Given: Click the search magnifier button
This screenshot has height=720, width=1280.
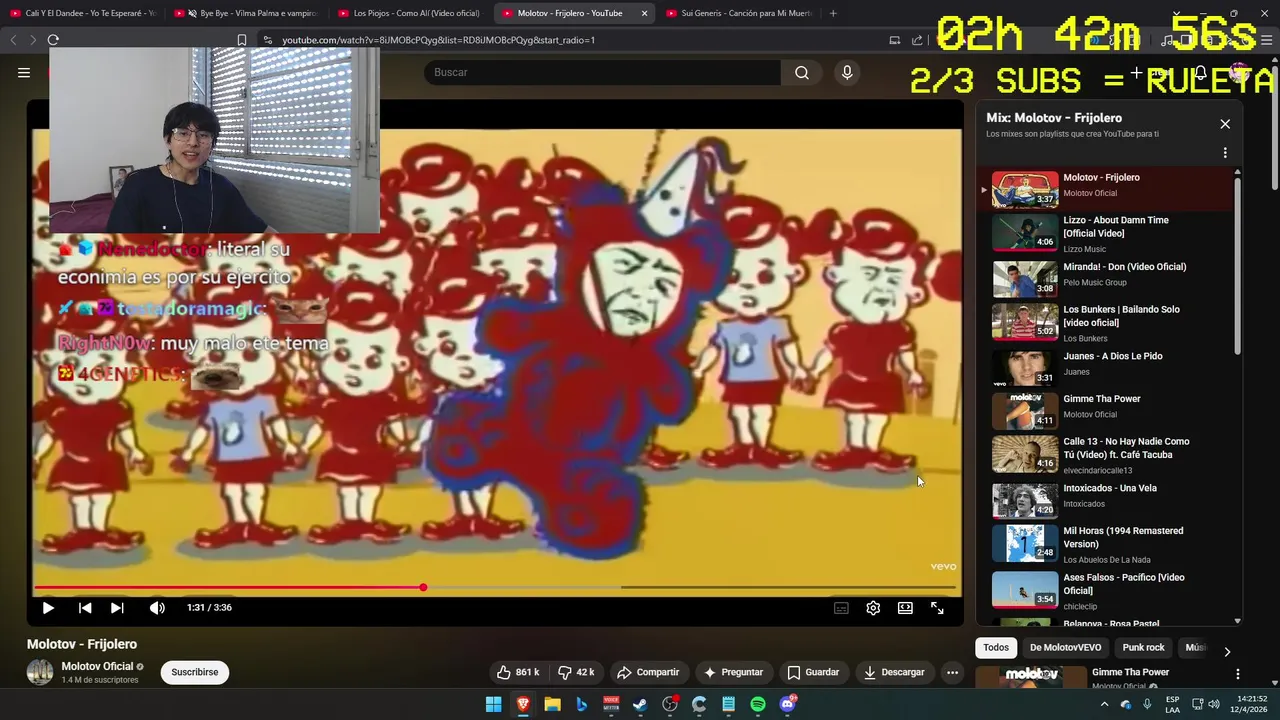Looking at the screenshot, I should click(802, 72).
